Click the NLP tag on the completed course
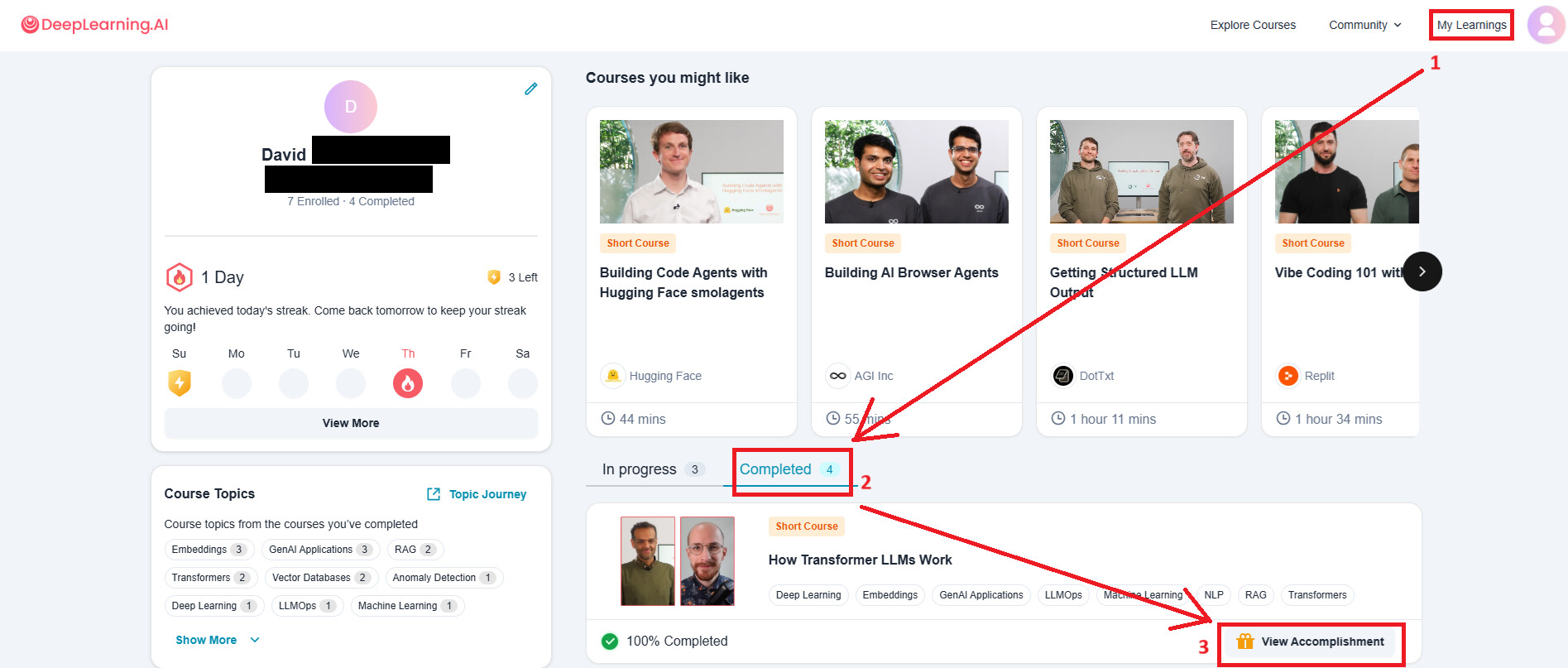The width and height of the screenshot is (1568, 668). point(1214,595)
